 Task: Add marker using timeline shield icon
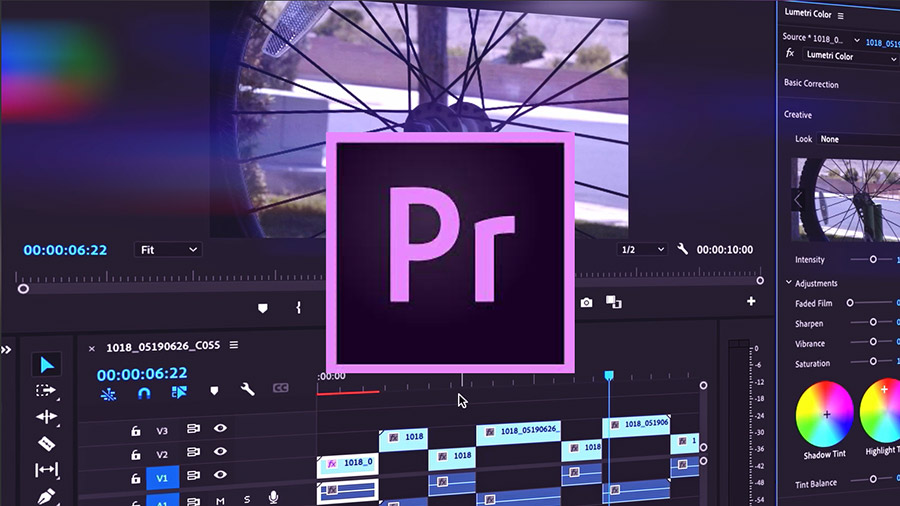(x=214, y=391)
